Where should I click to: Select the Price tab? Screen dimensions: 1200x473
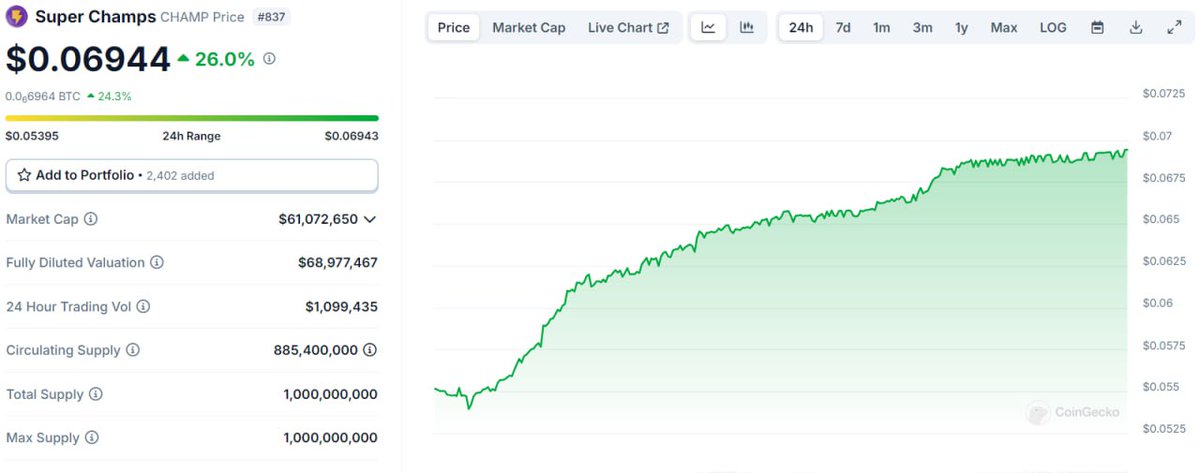pyautogui.click(x=454, y=27)
